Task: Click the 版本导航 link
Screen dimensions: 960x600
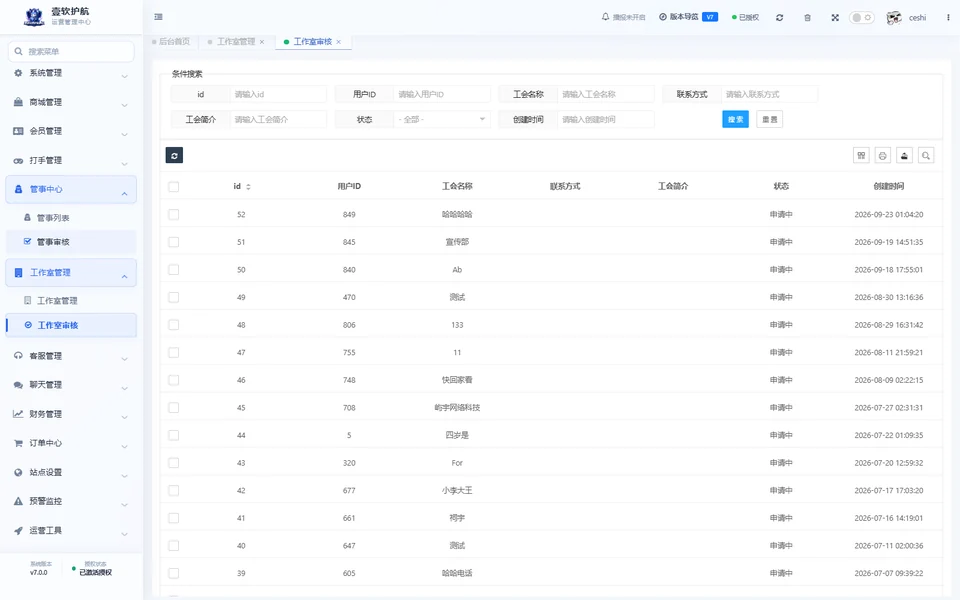Action: tap(684, 17)
